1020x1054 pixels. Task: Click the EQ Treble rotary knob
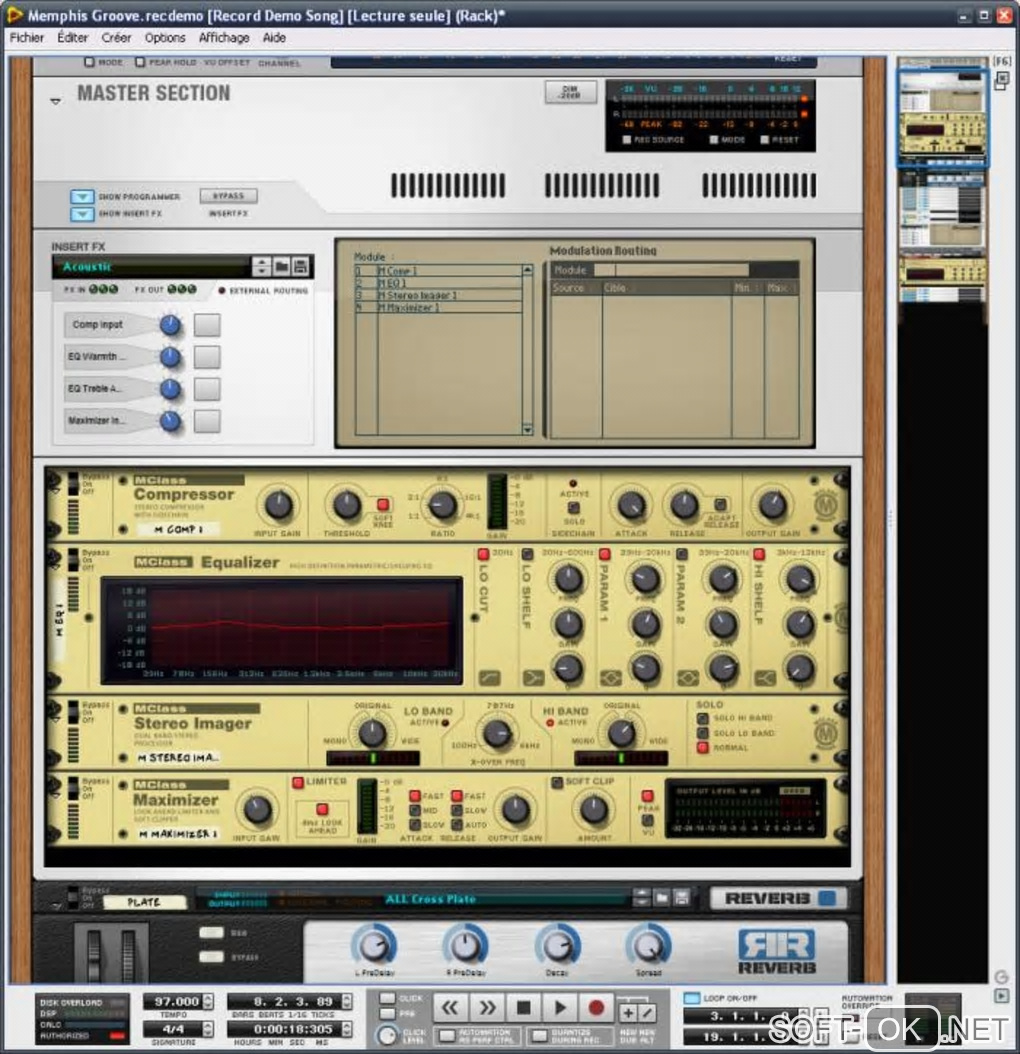171,389
